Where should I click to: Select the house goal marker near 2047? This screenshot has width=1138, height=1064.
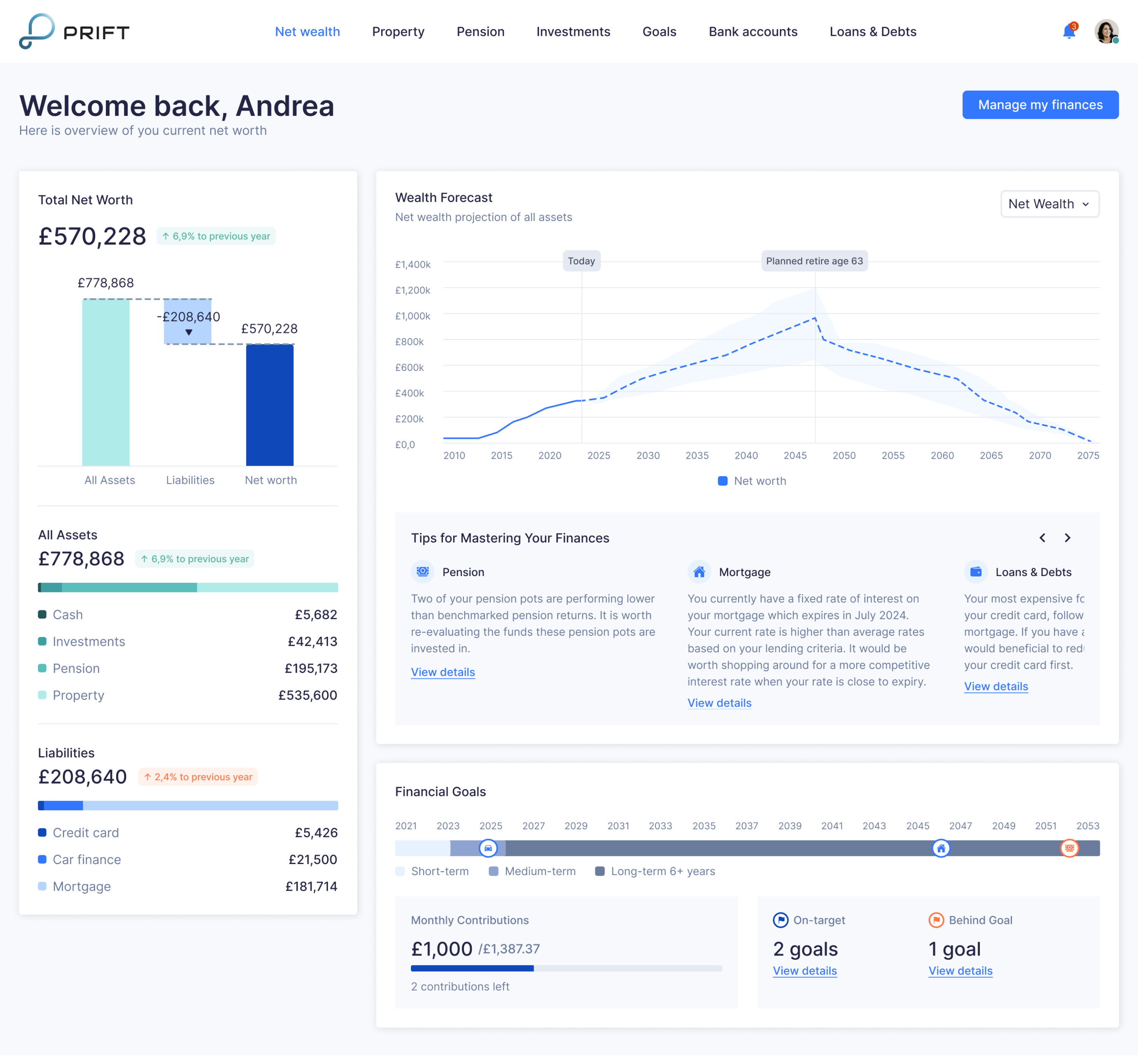click(941, 849)
